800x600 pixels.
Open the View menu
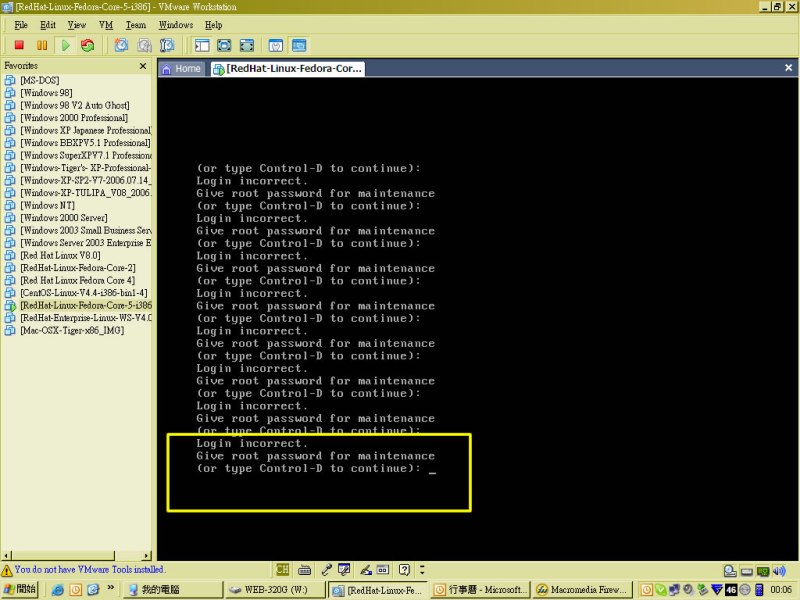click(77, 24)
